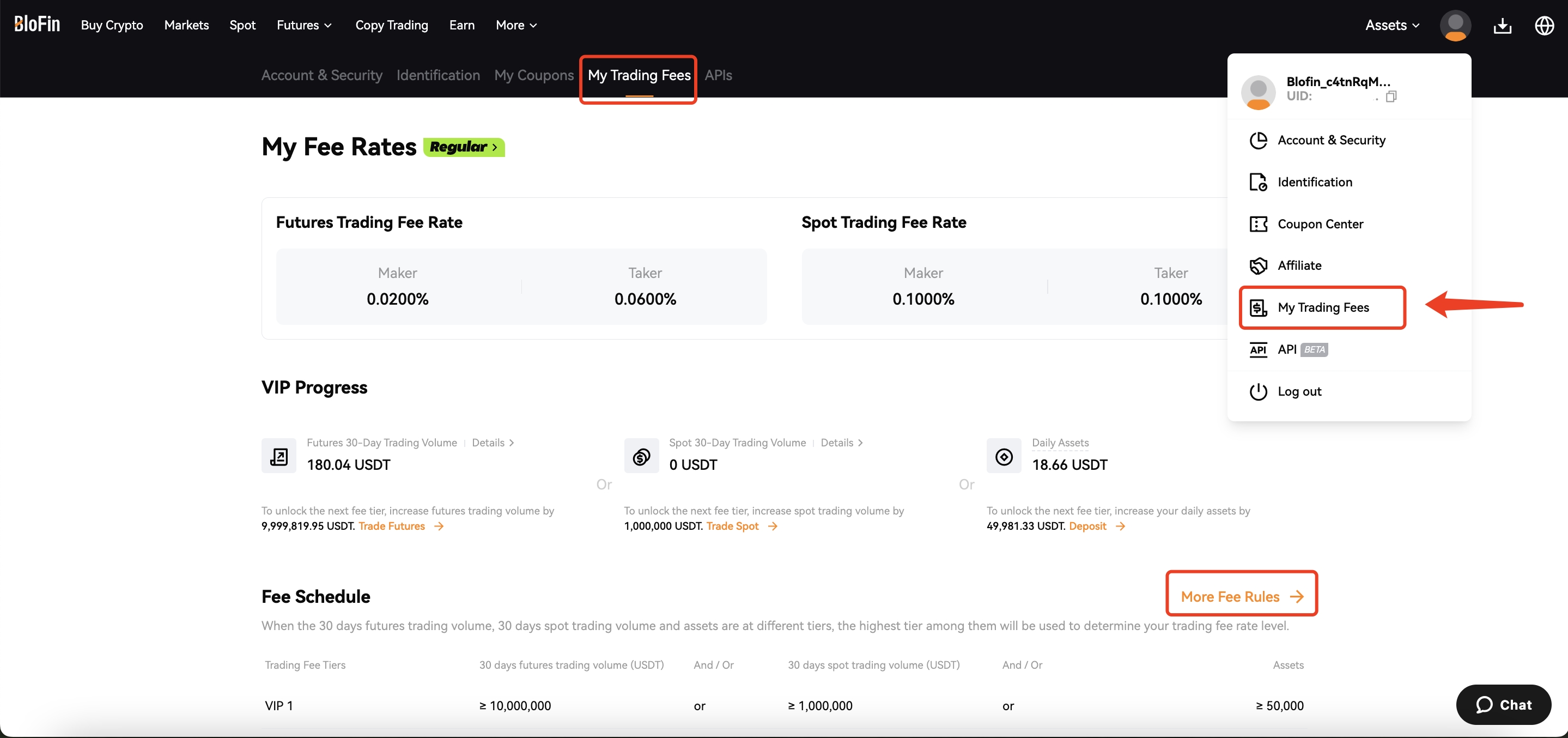Follow the Trade Spot link
This screenshot has width=1568, height=738.
(x=734, y=526)
